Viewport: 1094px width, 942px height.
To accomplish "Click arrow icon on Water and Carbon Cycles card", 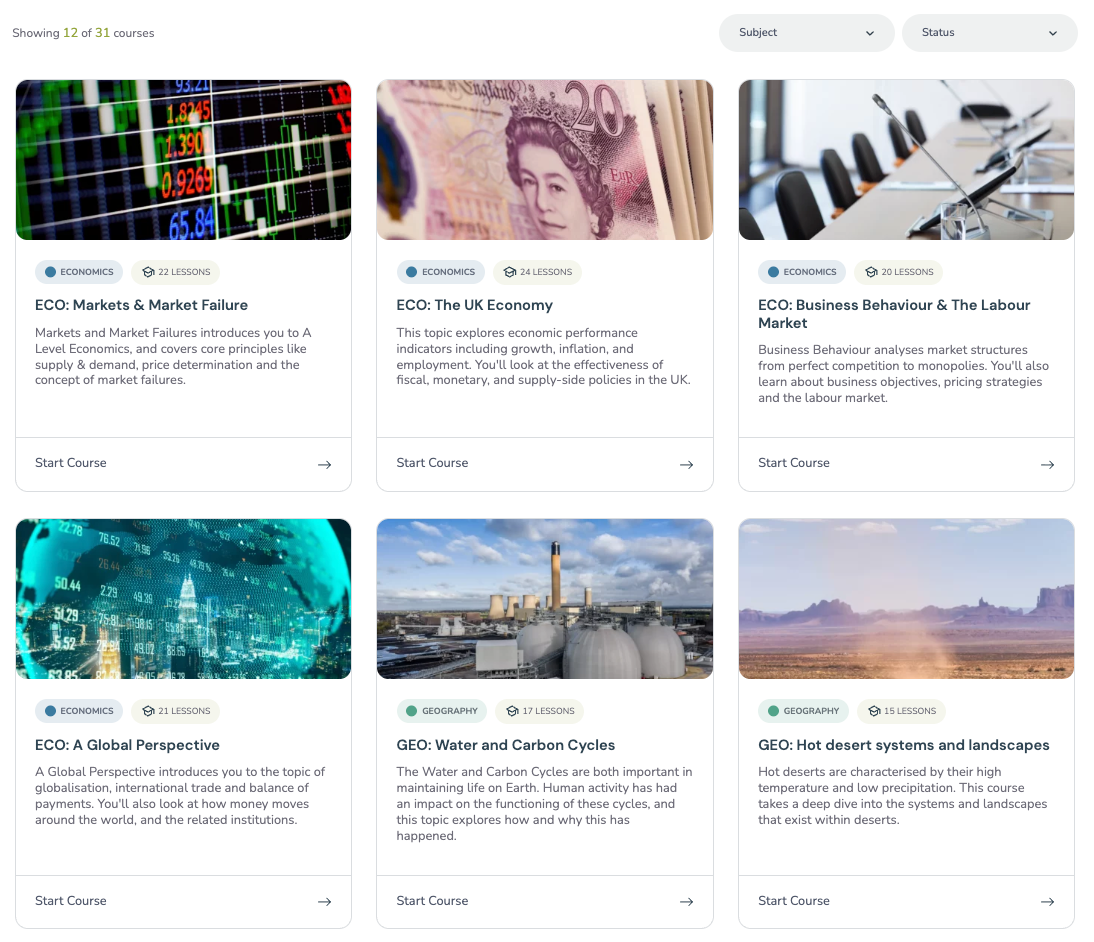I will coord(687,902).
